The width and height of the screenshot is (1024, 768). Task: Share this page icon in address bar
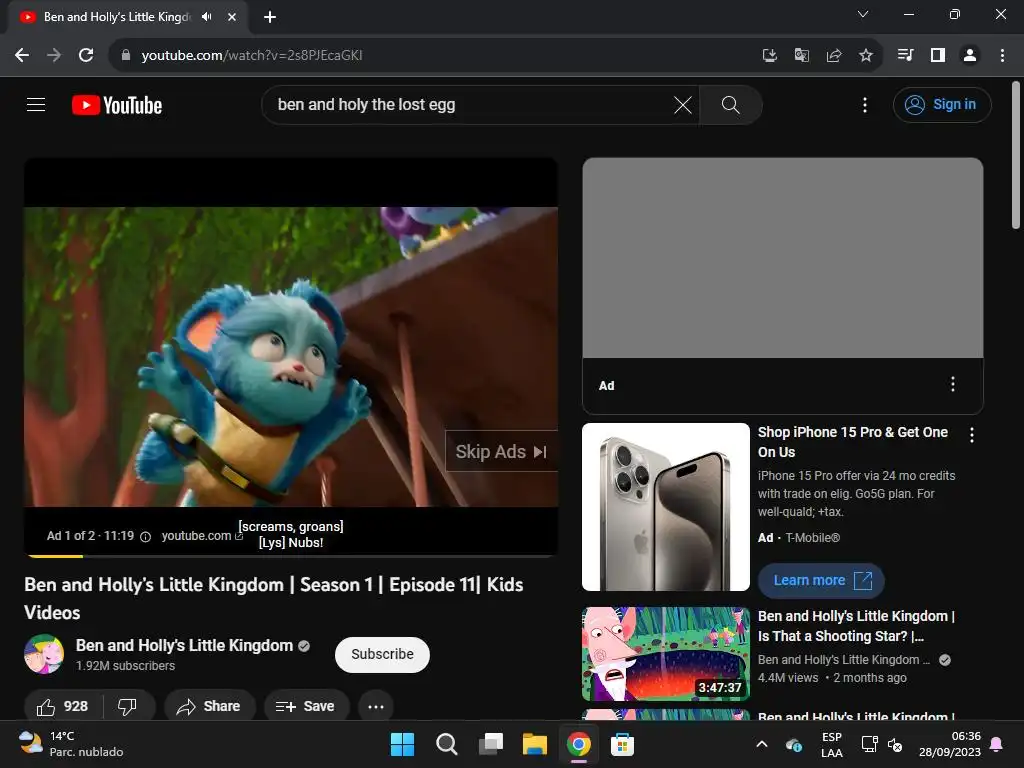click(x=834, y=56)
